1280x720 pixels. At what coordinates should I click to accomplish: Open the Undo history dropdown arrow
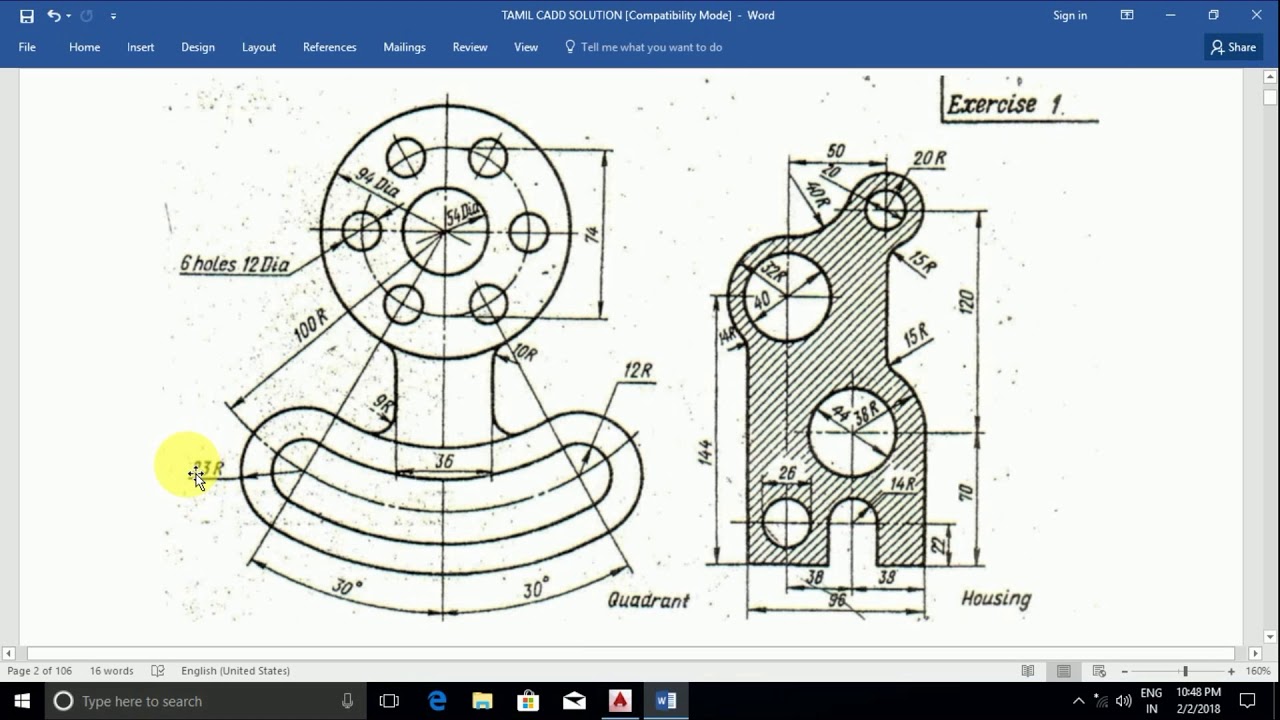click(68, 16)
